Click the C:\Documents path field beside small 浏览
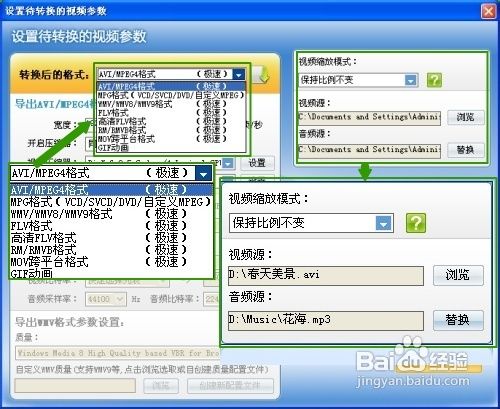 369,118
